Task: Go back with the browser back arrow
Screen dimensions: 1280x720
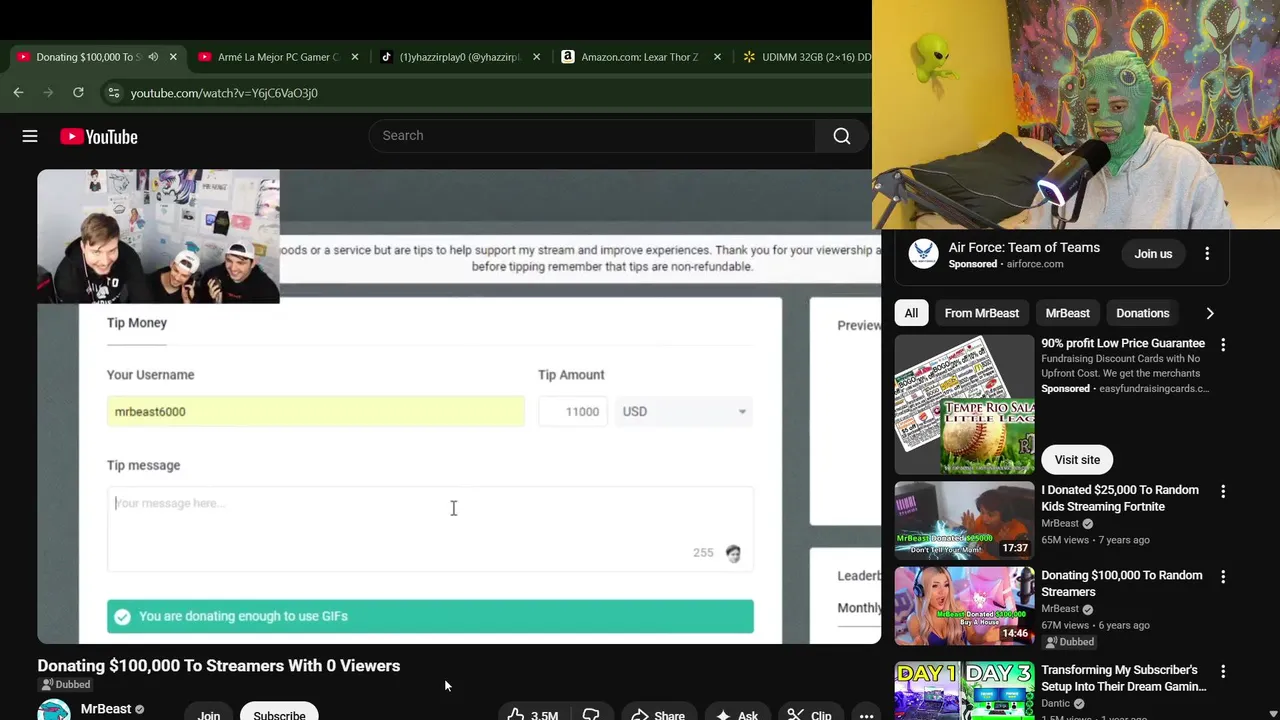Action: [x=18, y=92]
